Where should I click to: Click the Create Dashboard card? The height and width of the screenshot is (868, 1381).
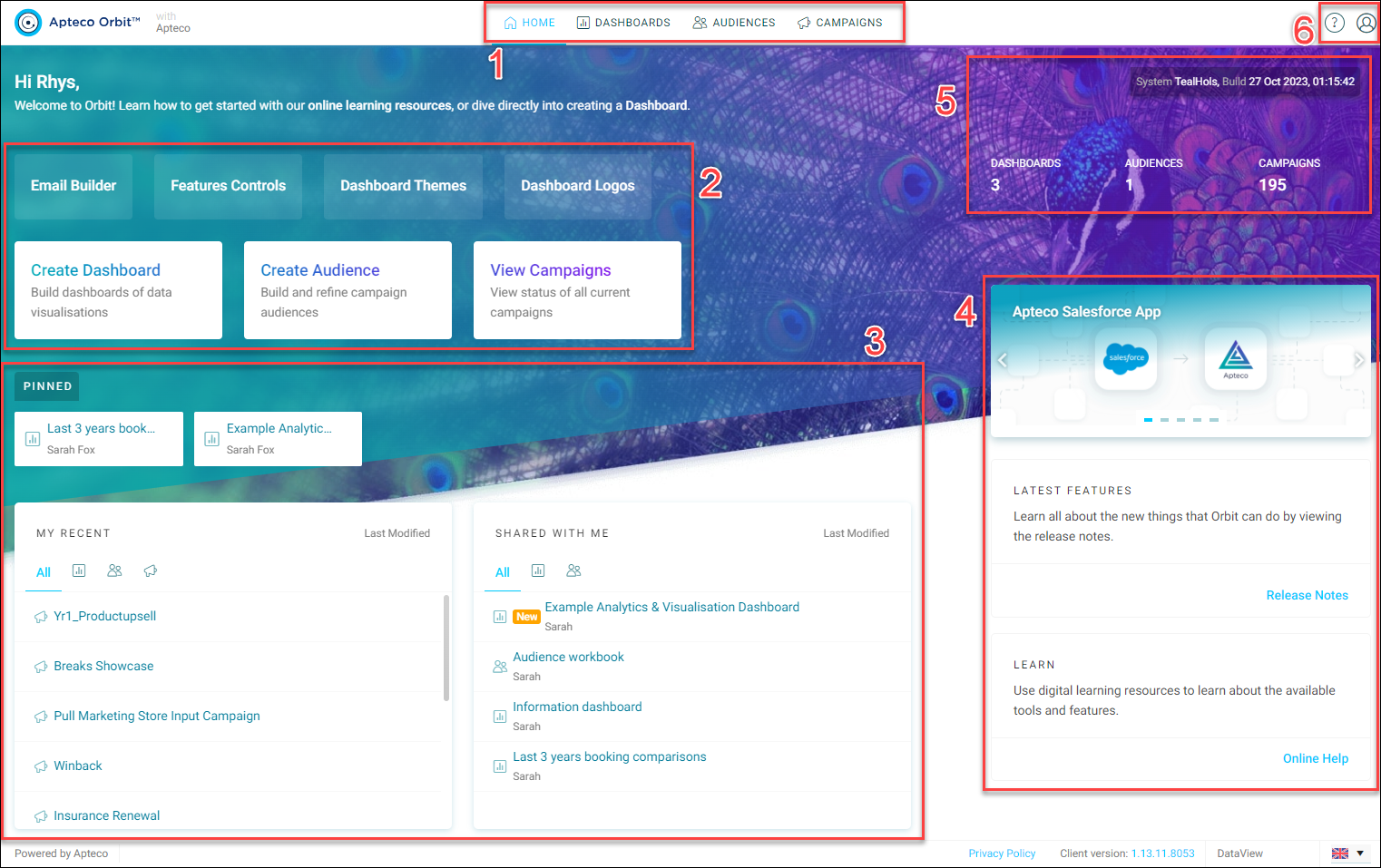tap(118, 290)
